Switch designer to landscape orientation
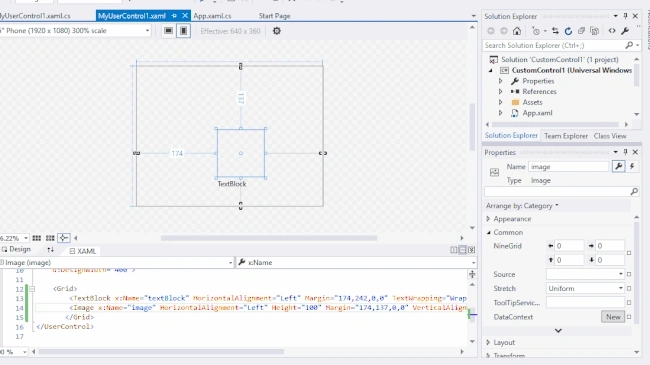 [x=168, y=31]
